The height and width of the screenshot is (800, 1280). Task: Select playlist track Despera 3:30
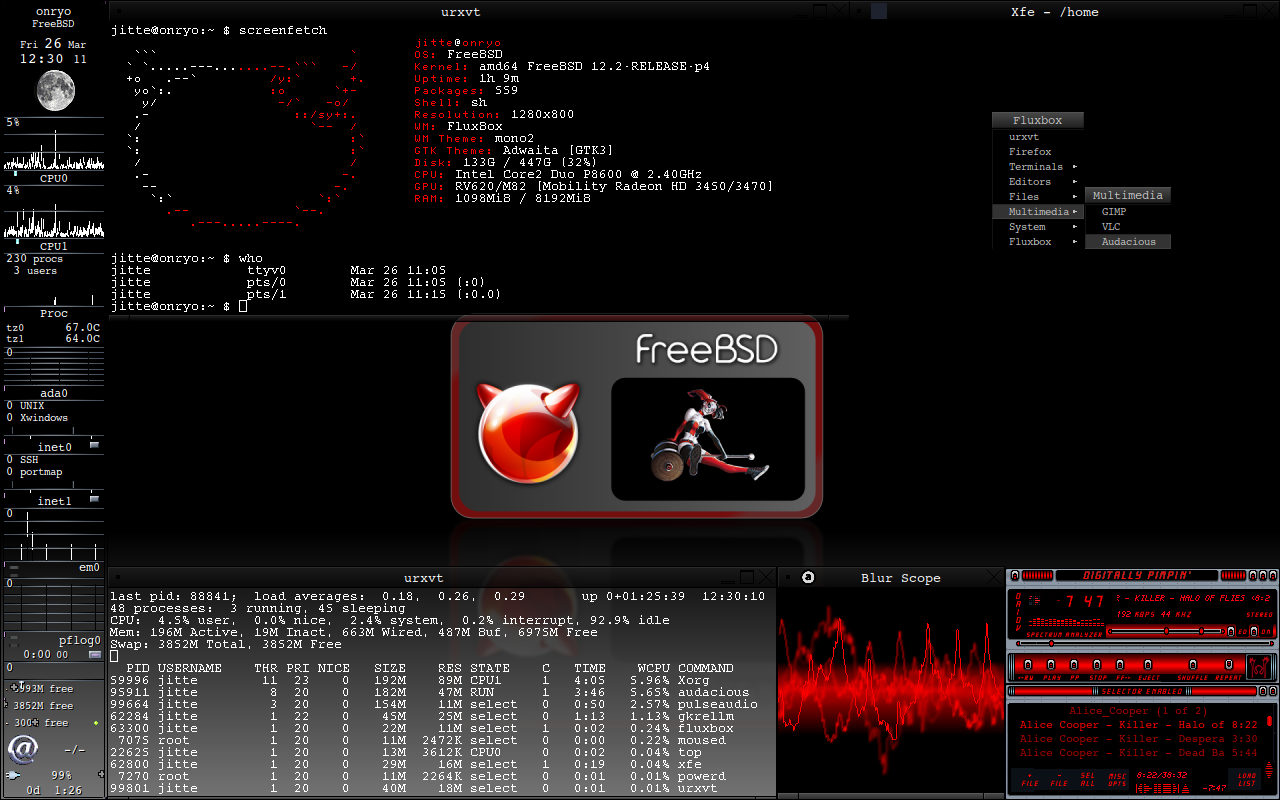(1139, 739)
